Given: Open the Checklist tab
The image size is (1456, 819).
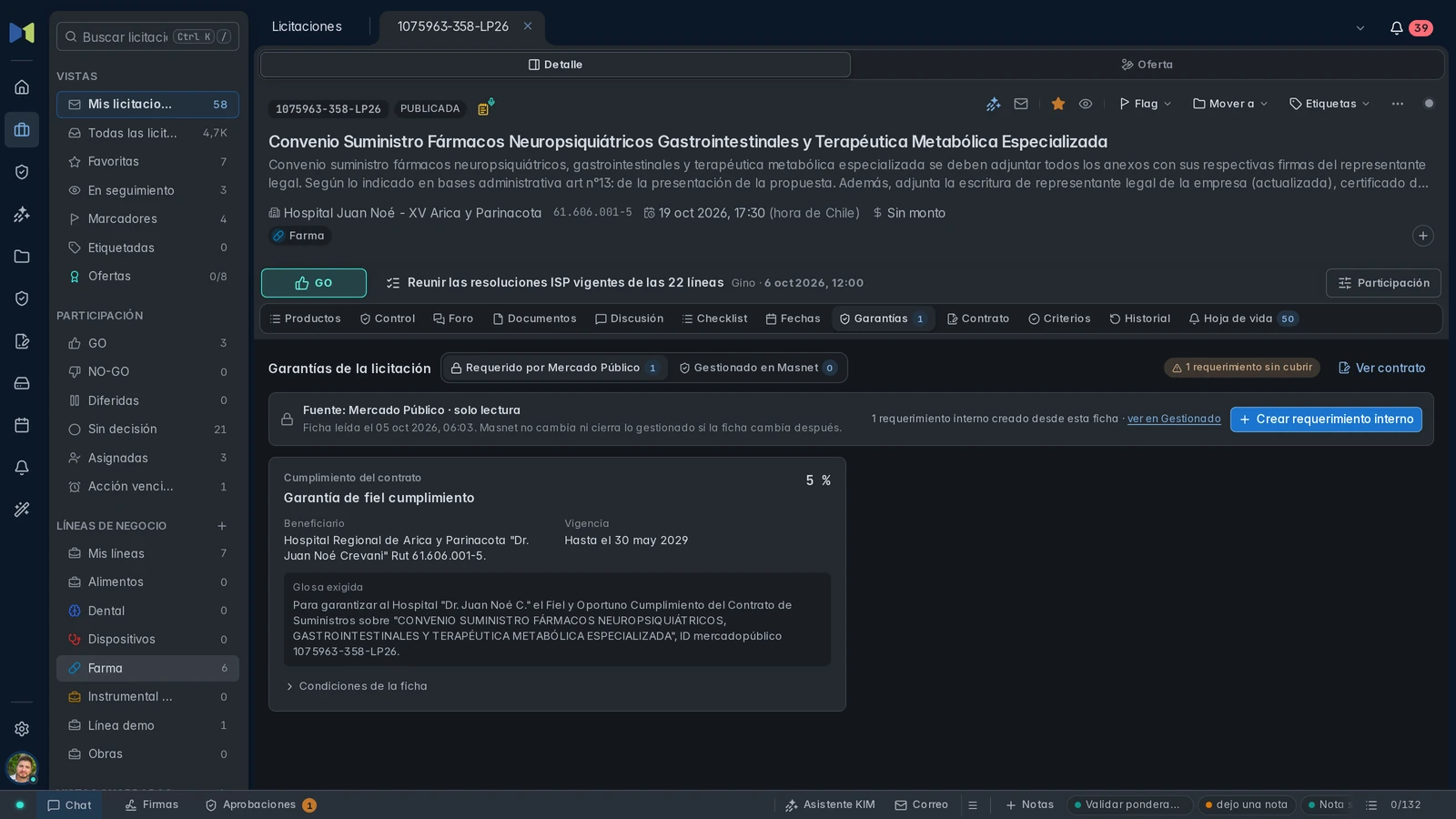Looking at the screenshot, I should coord(715,318).
